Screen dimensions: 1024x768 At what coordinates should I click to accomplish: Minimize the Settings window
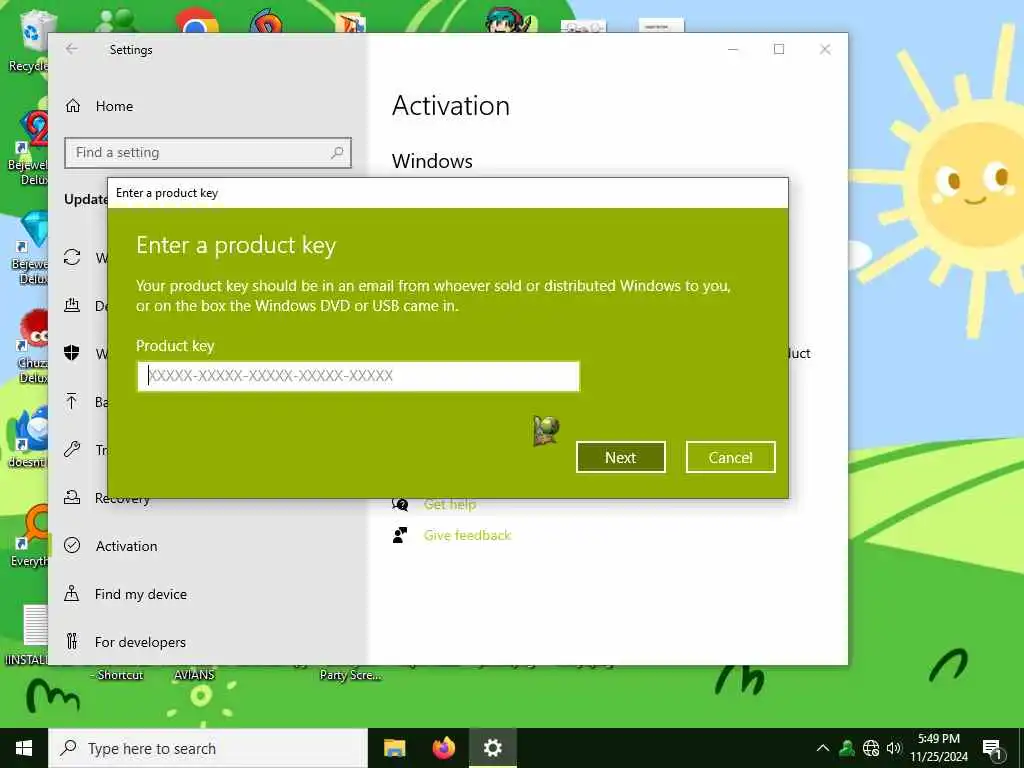tap(733, 50)
